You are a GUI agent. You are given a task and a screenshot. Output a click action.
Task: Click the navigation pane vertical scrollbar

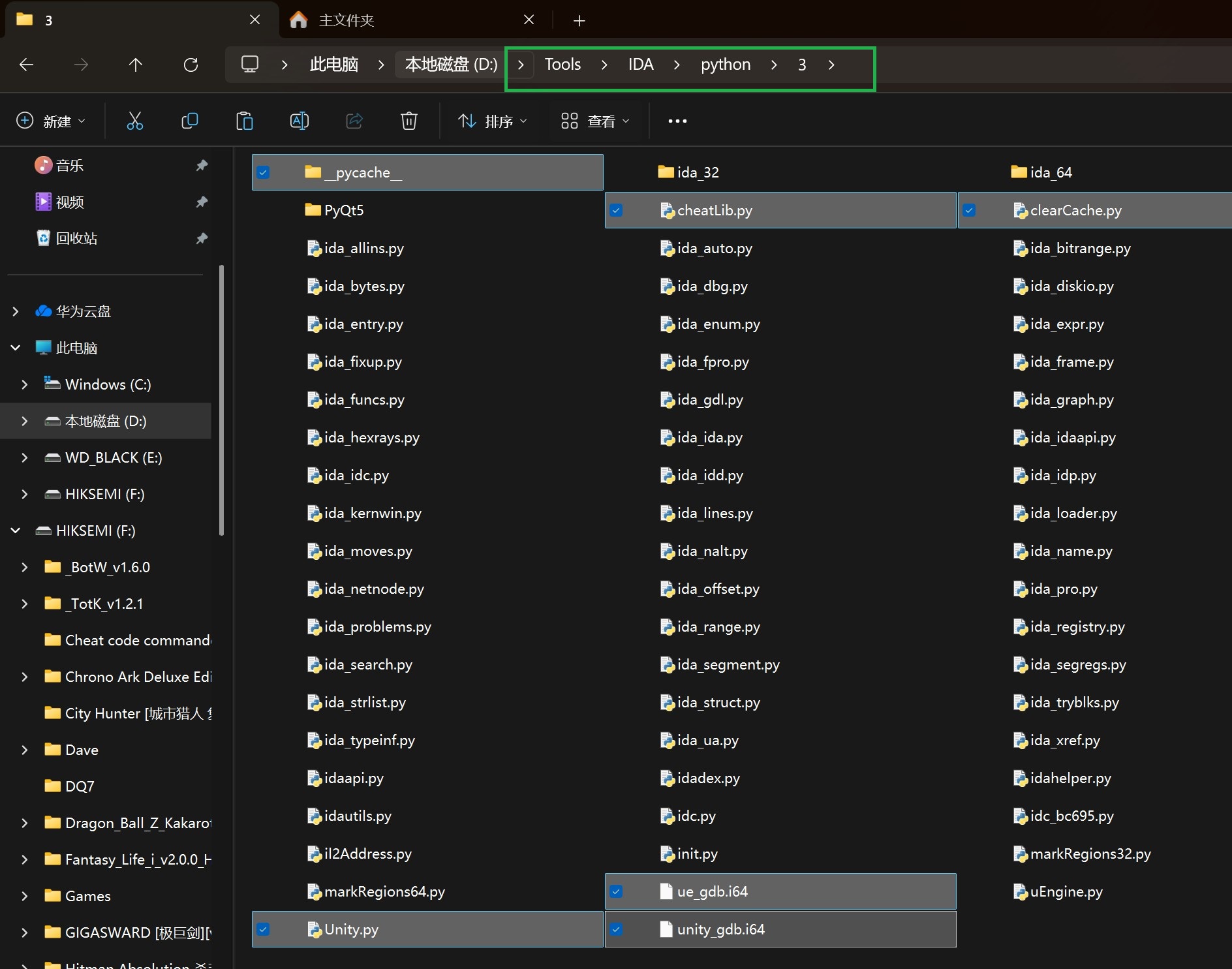[x=222, y=401]
